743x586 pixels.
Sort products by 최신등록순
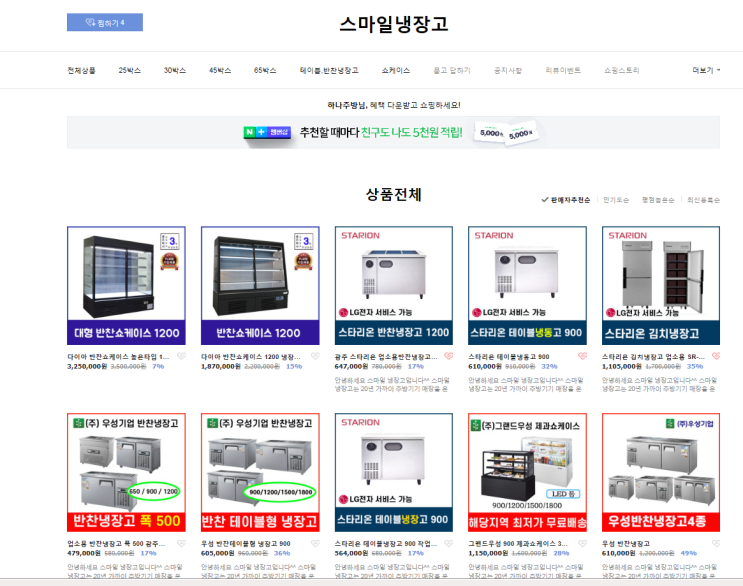click(x=704, y=200)
